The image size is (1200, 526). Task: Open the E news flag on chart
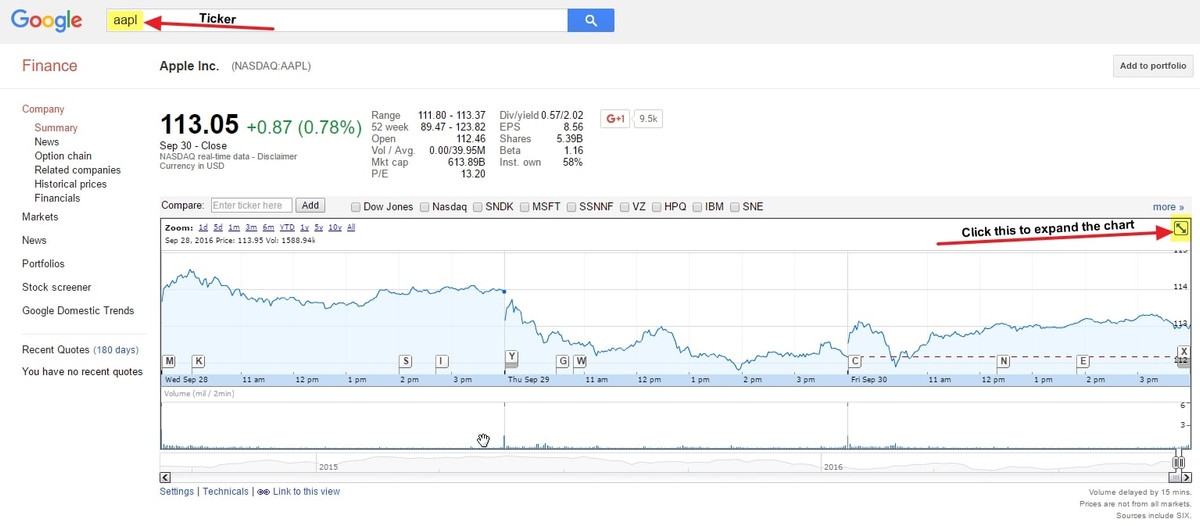click(1083, 360)
